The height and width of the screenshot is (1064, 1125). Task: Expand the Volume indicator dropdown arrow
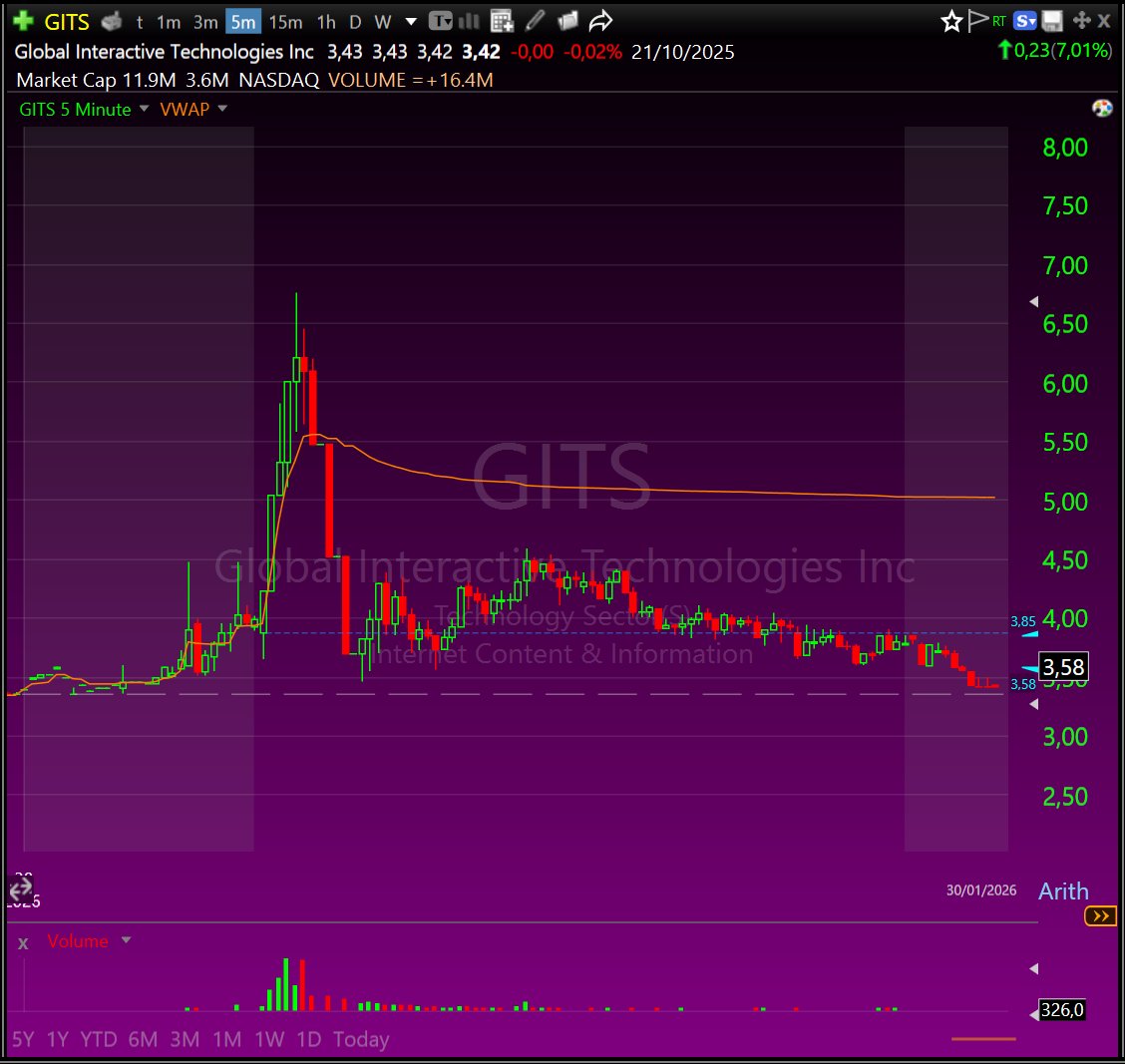[x=127, y=940]
